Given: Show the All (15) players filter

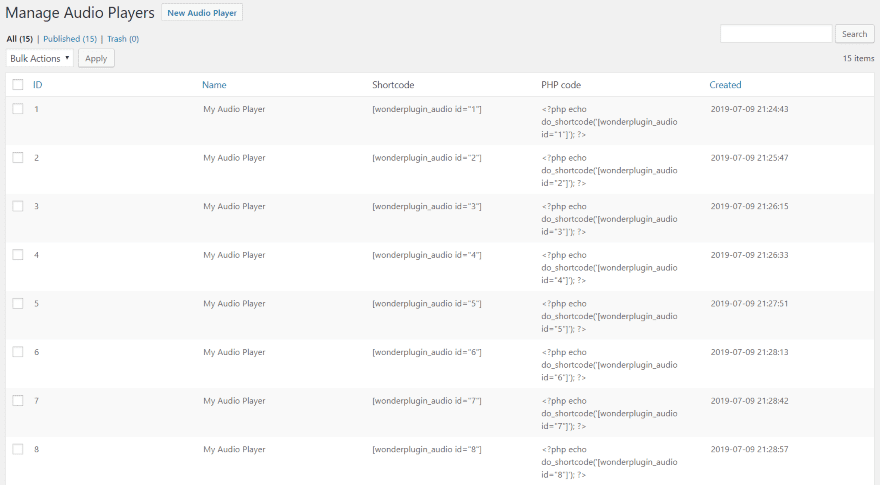Looking at the screenshot, I should (19, 39).
